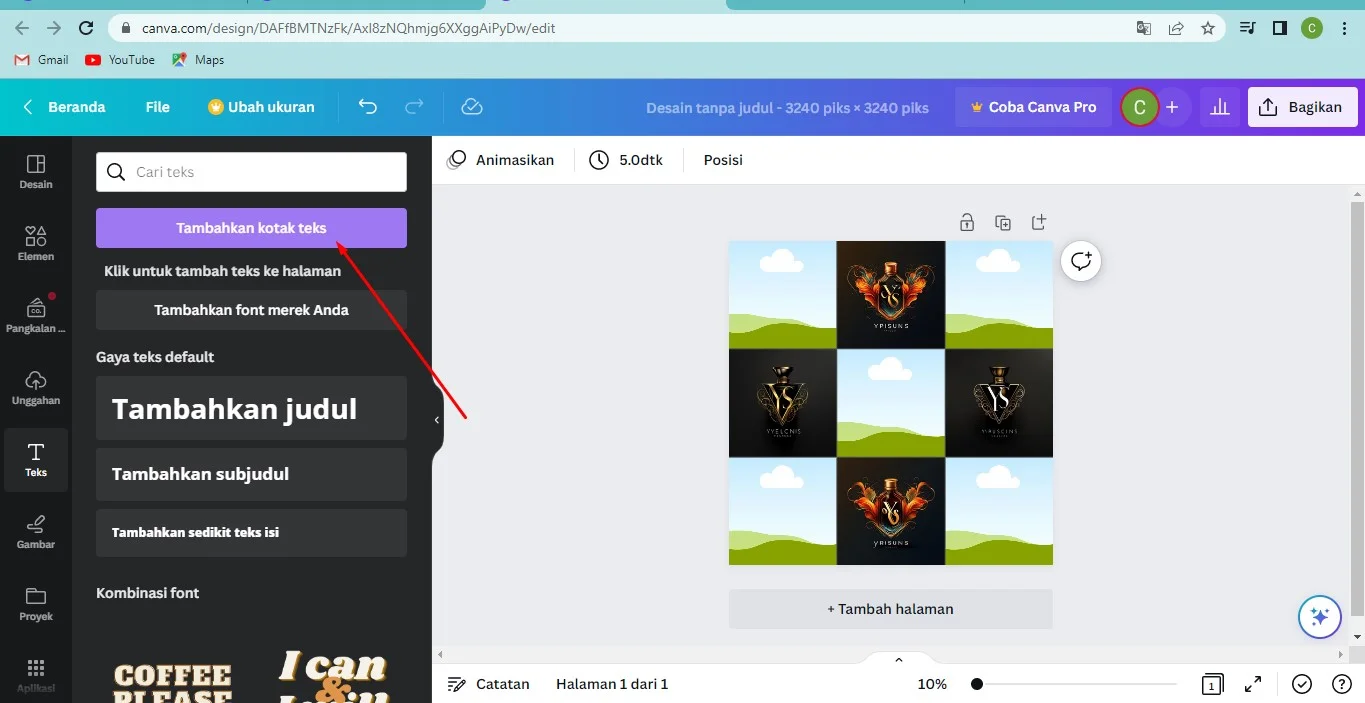Check cloud save status icon

[x=472, y=107]
